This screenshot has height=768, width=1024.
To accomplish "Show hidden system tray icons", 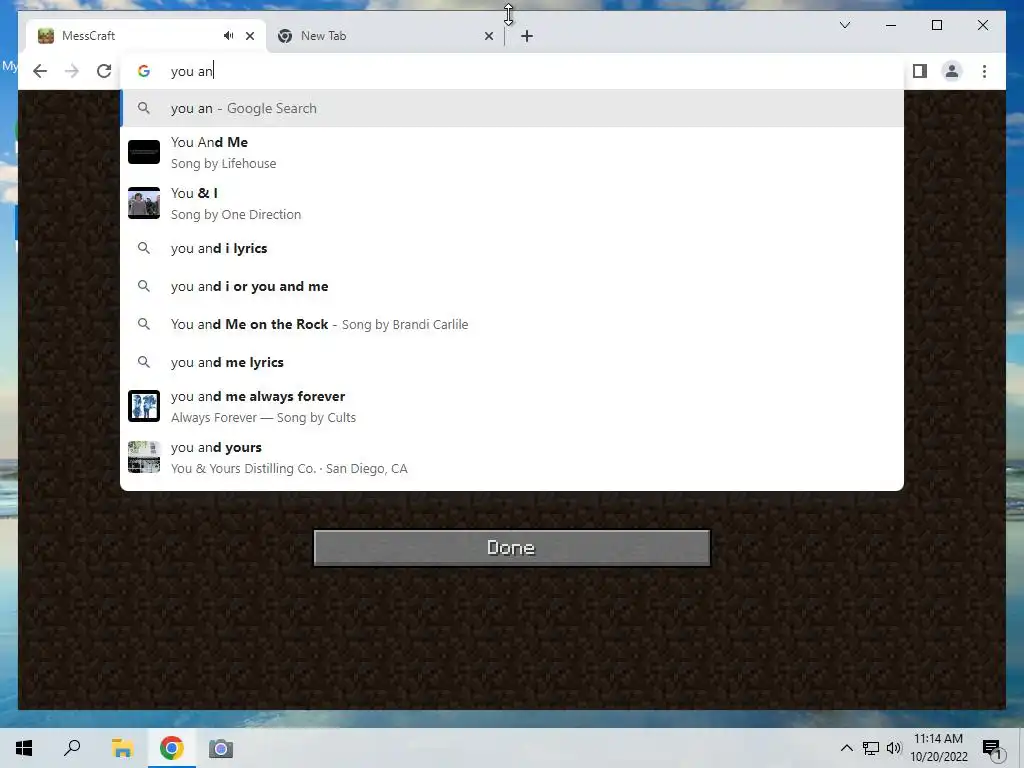I will [846, 748].
